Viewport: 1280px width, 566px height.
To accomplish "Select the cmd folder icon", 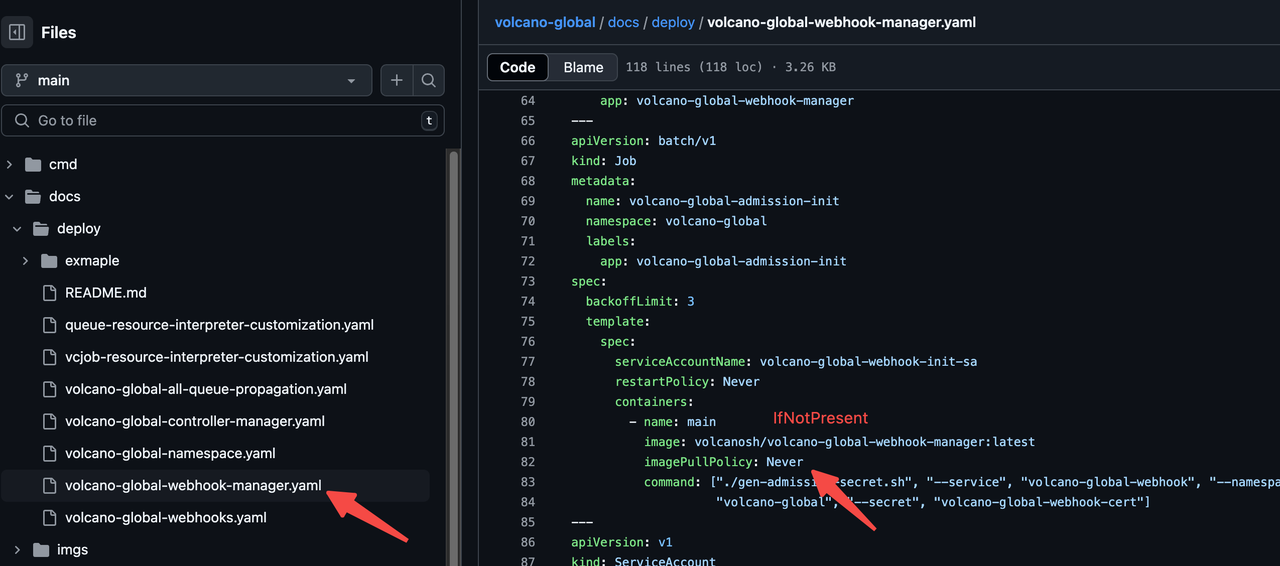I will (x=33, y=164).
